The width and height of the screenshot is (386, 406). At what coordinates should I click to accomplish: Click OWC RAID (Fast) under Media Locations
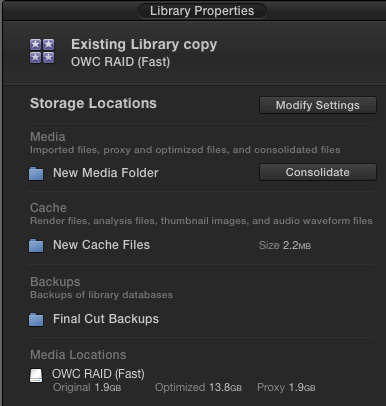[98, 374]
